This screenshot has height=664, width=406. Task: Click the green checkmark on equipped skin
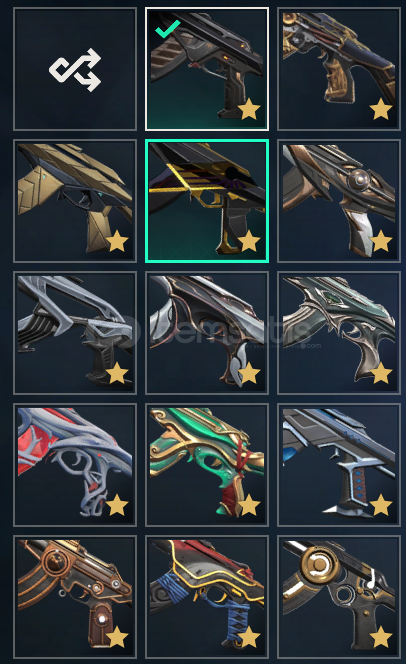click(x=168, y=29)
